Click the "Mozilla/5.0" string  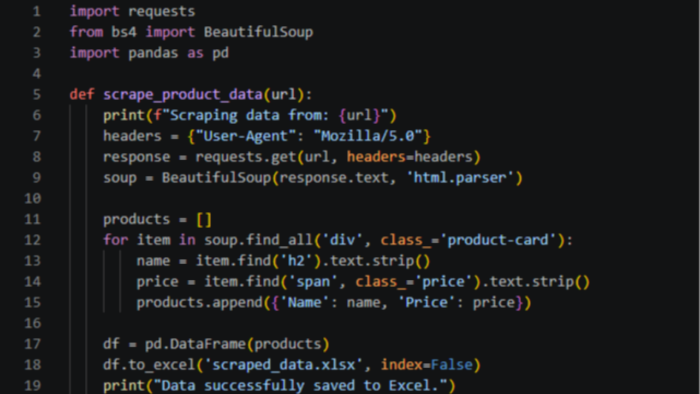368,136
